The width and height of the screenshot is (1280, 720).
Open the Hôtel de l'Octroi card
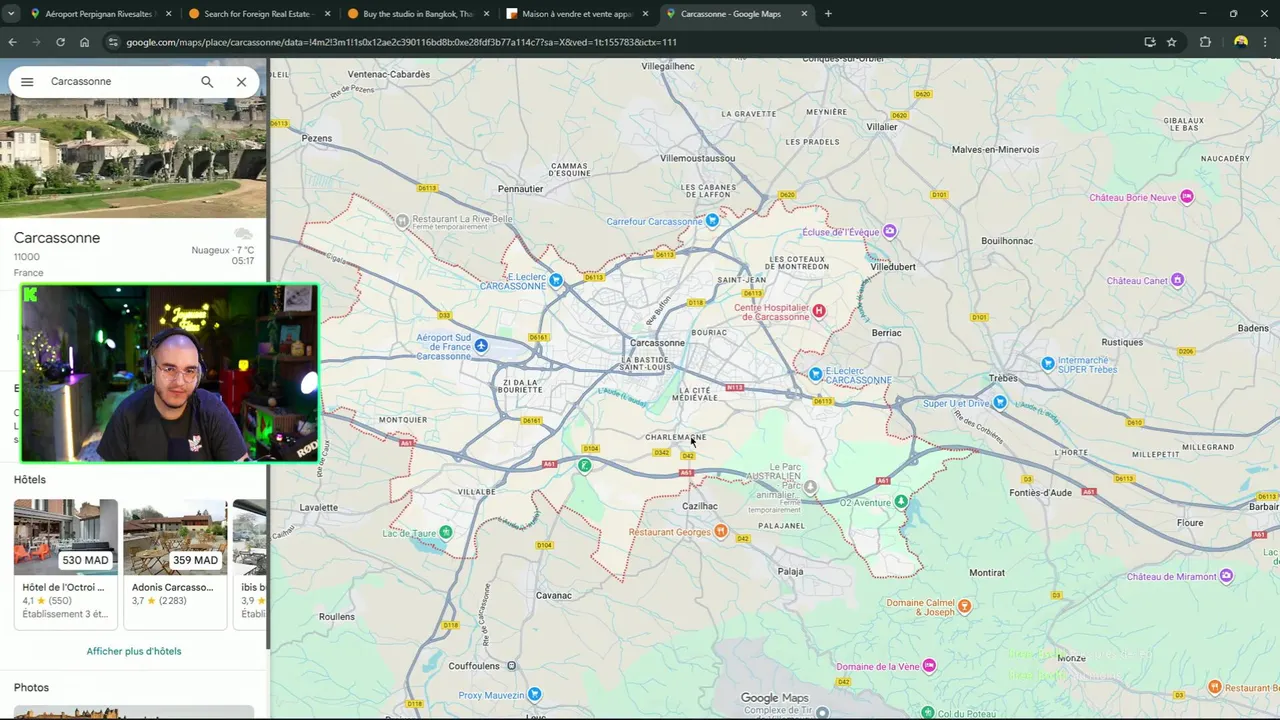[x=65, y=563]
